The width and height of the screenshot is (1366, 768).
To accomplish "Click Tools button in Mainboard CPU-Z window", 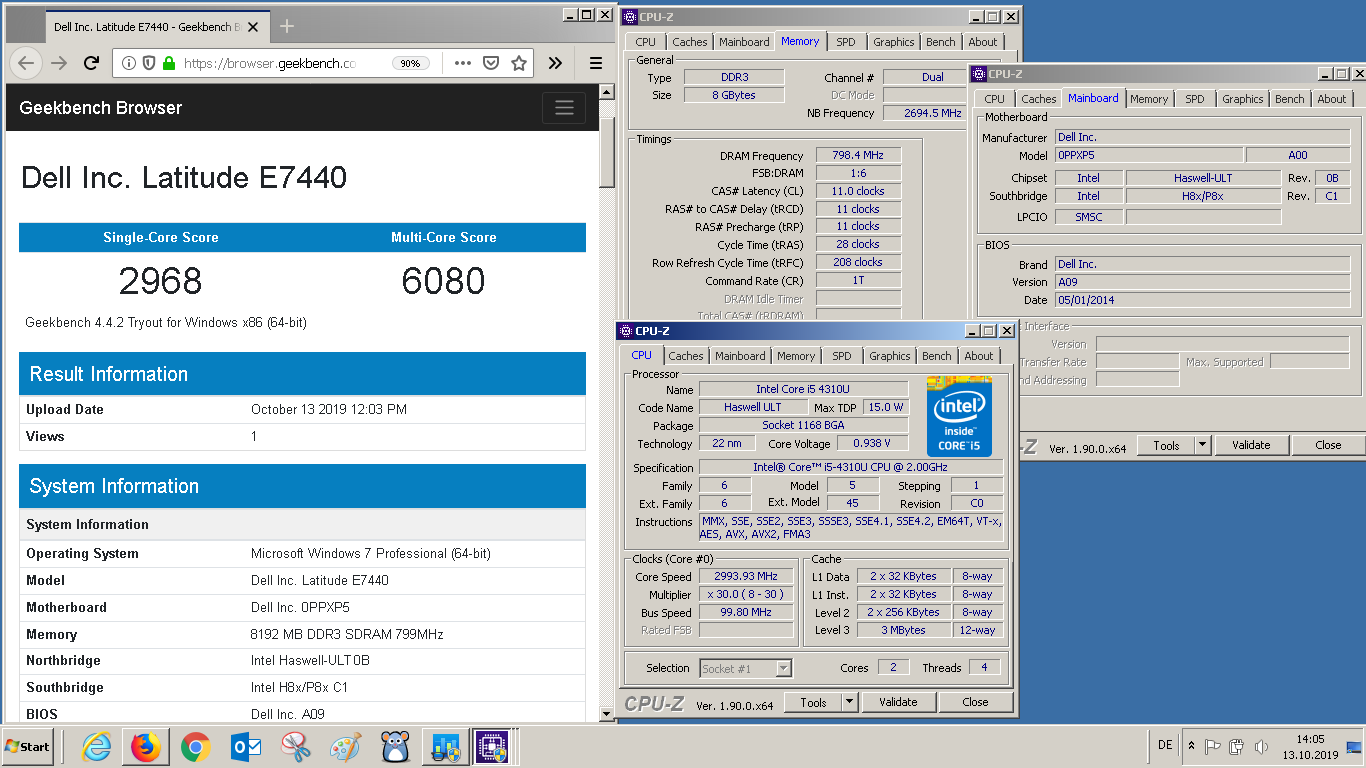I will [x=1166, y=446].
